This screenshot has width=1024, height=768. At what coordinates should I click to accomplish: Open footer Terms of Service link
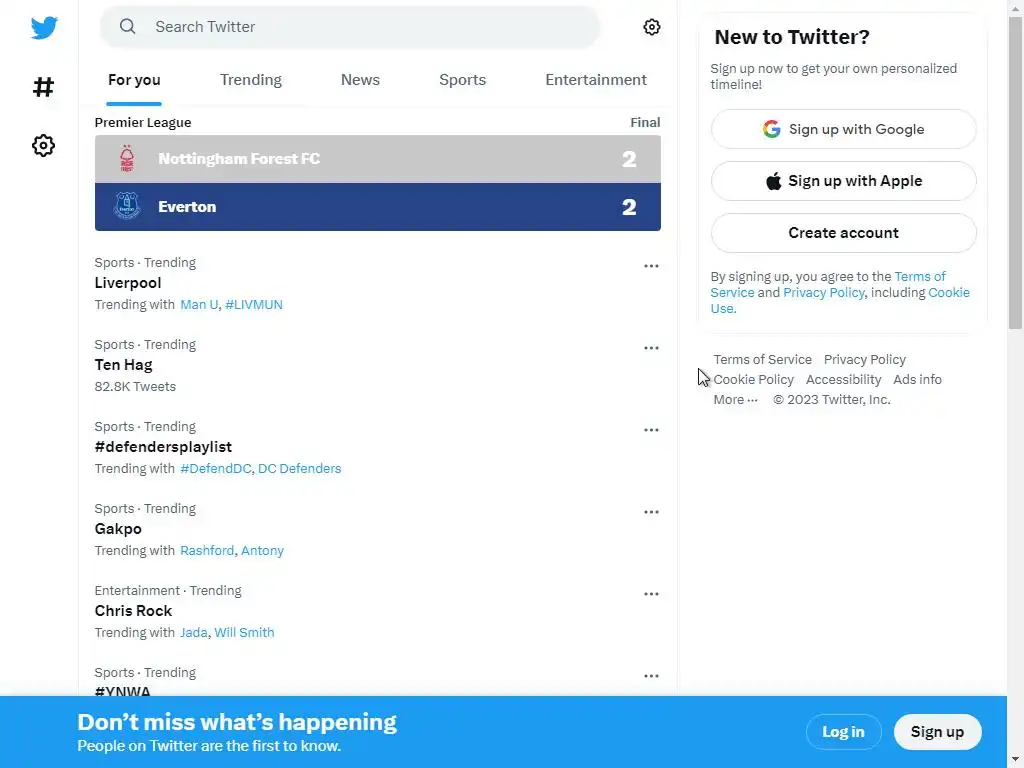pyautogui.click(x=762, y=359)
